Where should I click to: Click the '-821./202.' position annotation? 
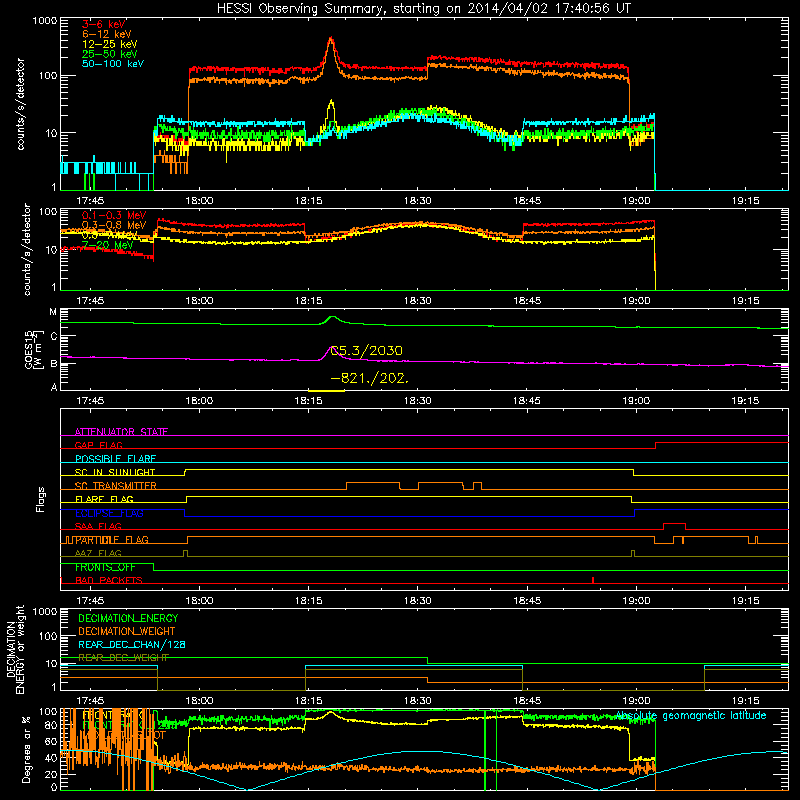coord(369,379)
